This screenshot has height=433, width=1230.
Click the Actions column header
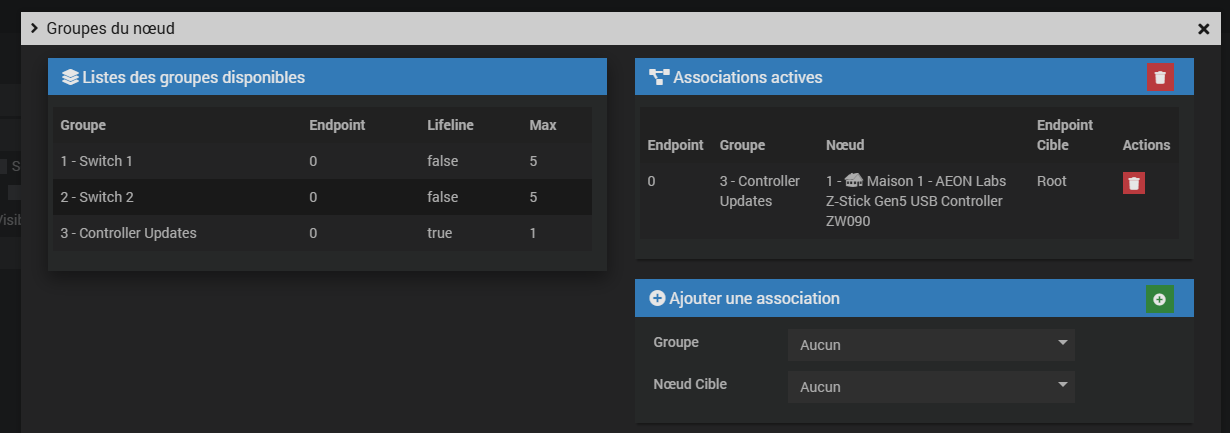coord(1146,145)
